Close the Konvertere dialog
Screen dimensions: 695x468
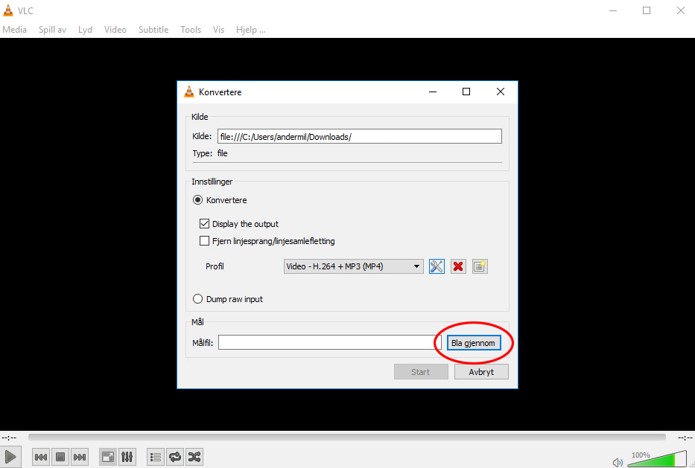500,92
